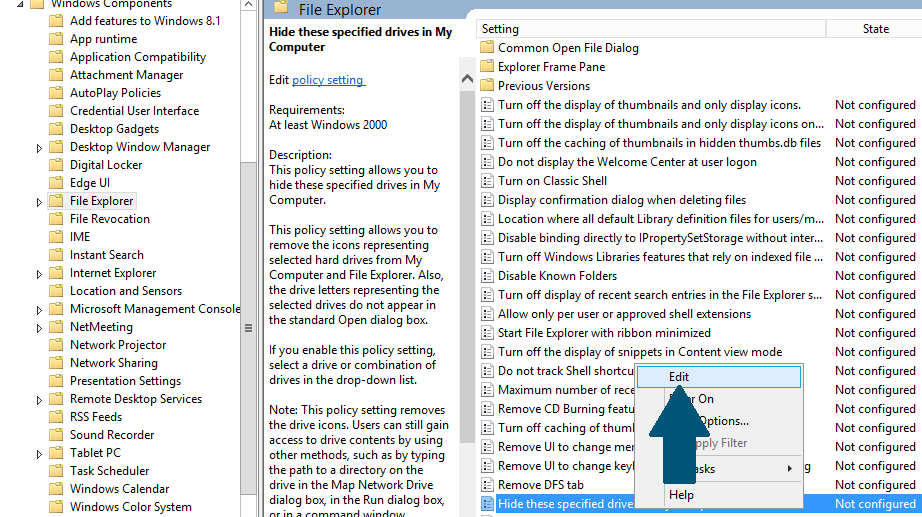Viewport: 922px width, 517px height.
Task: Expand the Tablet PC tree node
Action: click(x=39, y=454)
